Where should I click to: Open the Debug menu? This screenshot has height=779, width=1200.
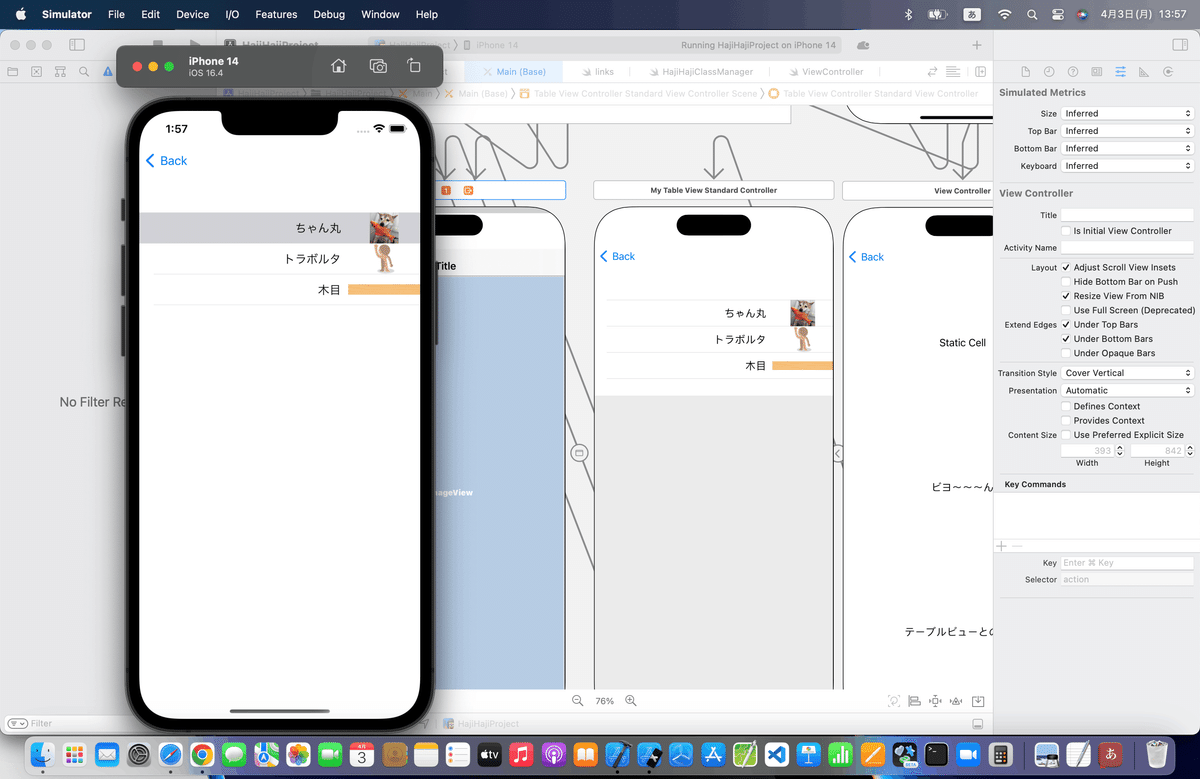point(329,14)
